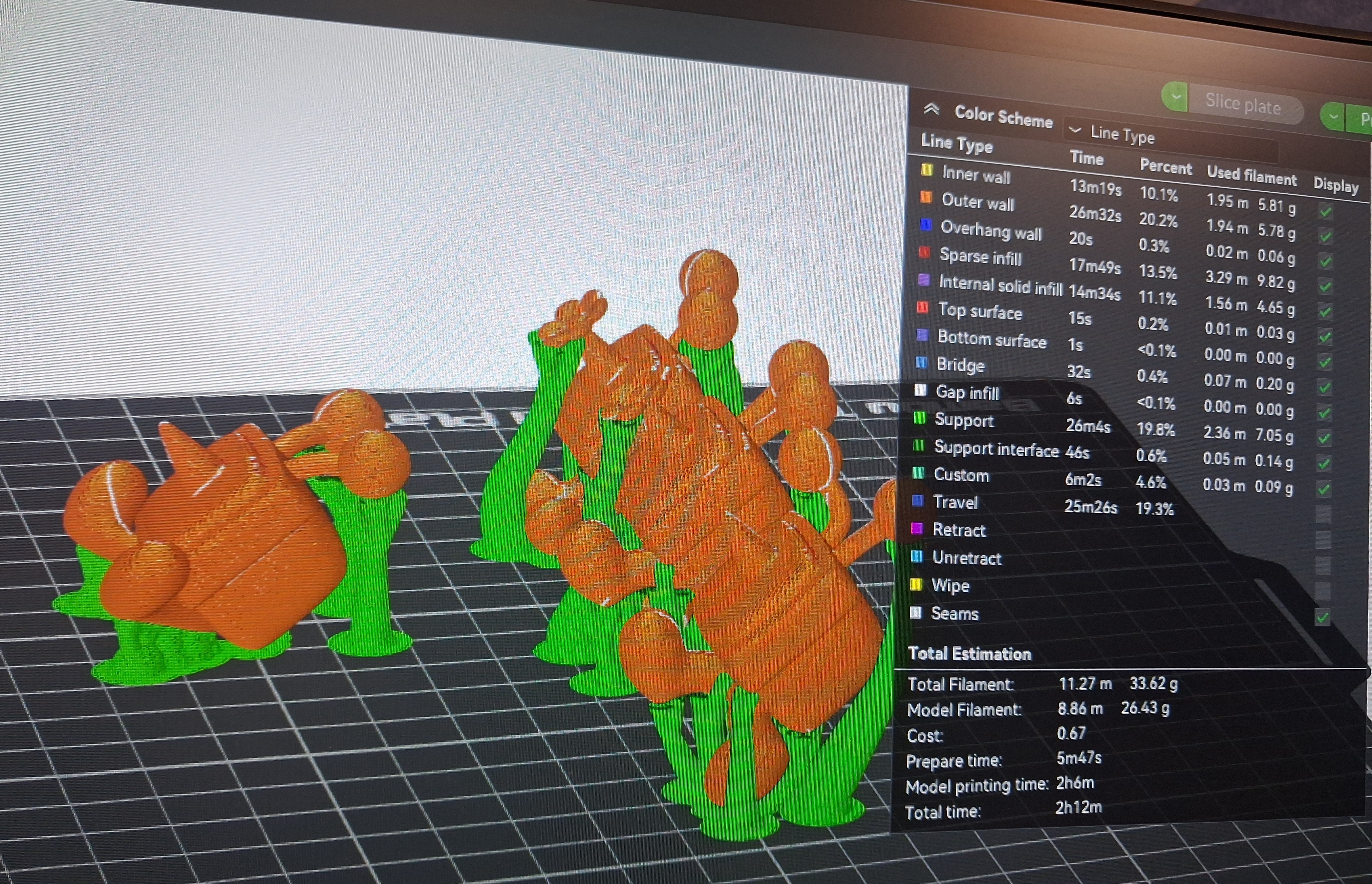Screen dimensions: 1372x884
Task: Click the Slice plate button
Action: [x=1243, y=104]
